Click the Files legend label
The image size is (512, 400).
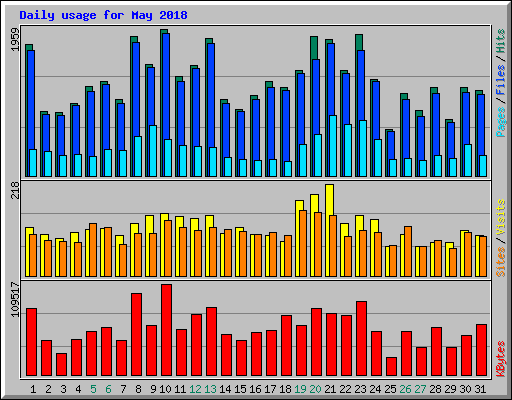click(x=501, y=80)
